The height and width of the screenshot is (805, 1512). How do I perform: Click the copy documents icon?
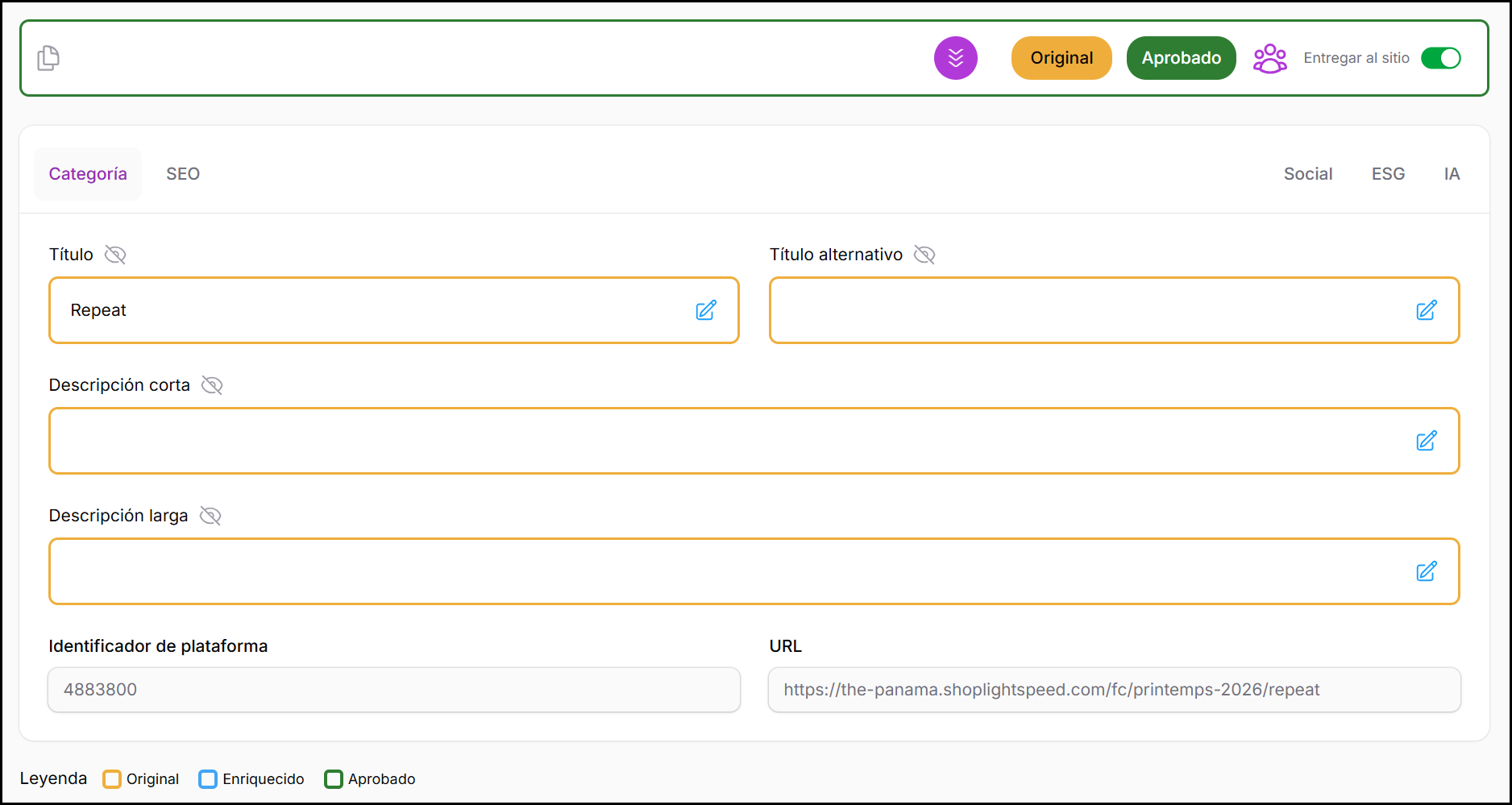48,58
